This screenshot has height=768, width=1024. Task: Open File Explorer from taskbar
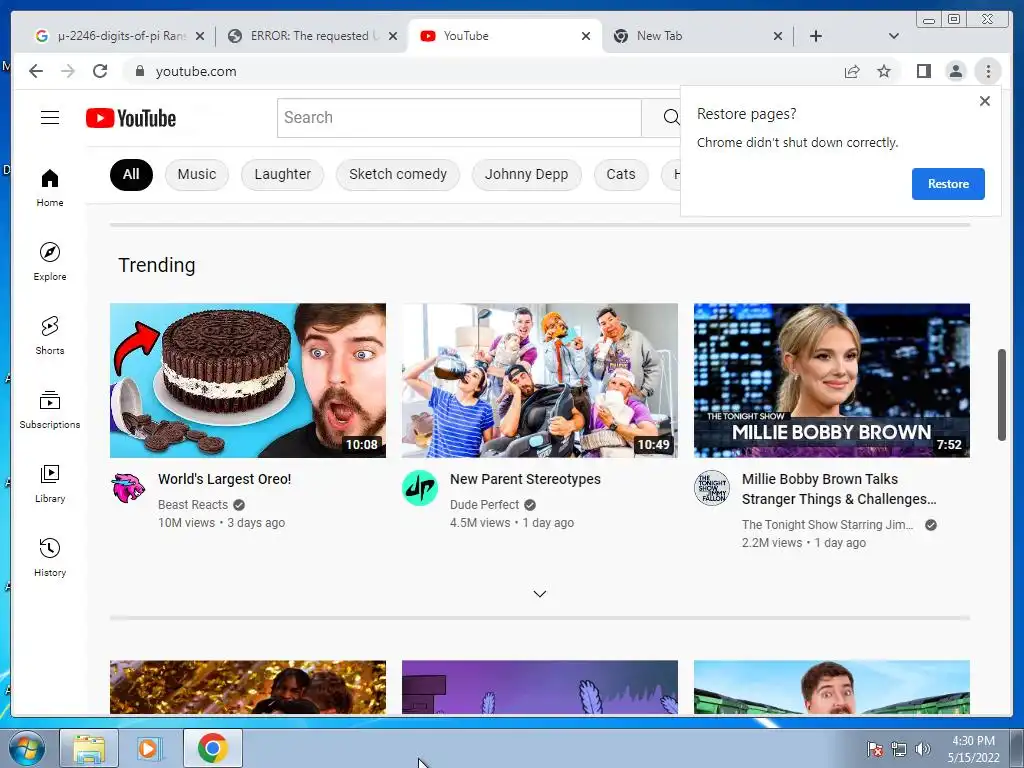click(x=89, y=748)
